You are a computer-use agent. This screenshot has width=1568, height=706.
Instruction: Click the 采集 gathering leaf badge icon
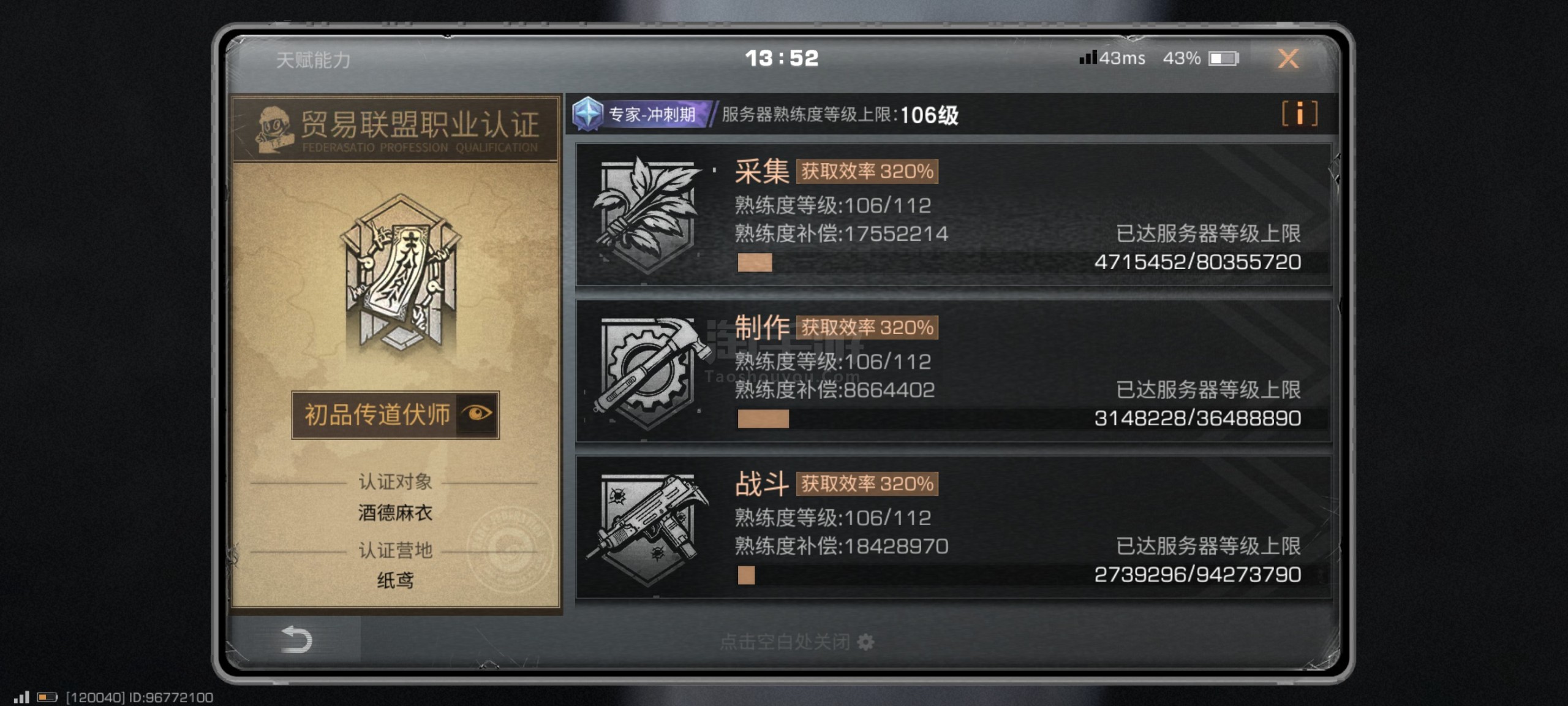tap(648, 214)
